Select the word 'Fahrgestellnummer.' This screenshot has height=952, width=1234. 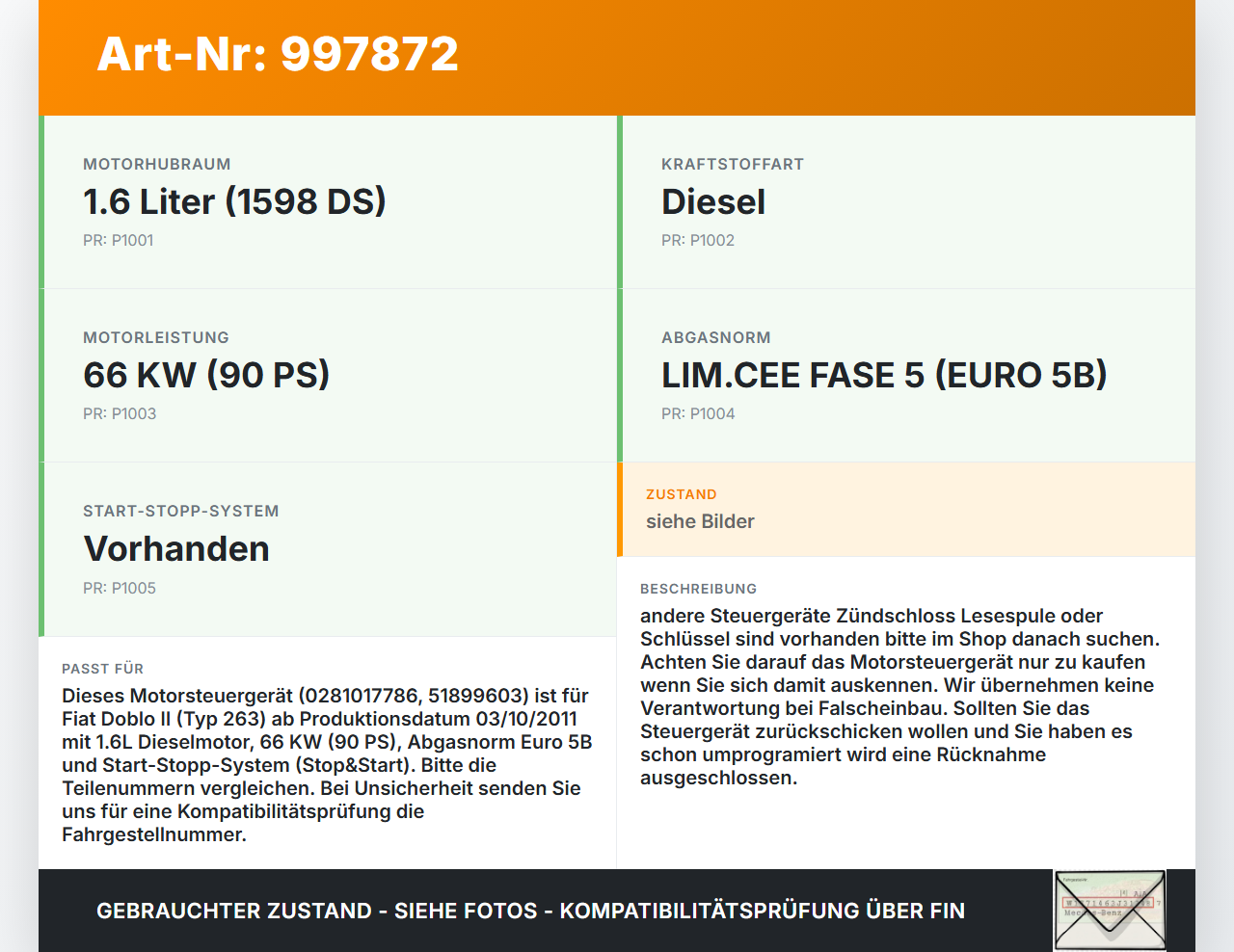point(154,834)
